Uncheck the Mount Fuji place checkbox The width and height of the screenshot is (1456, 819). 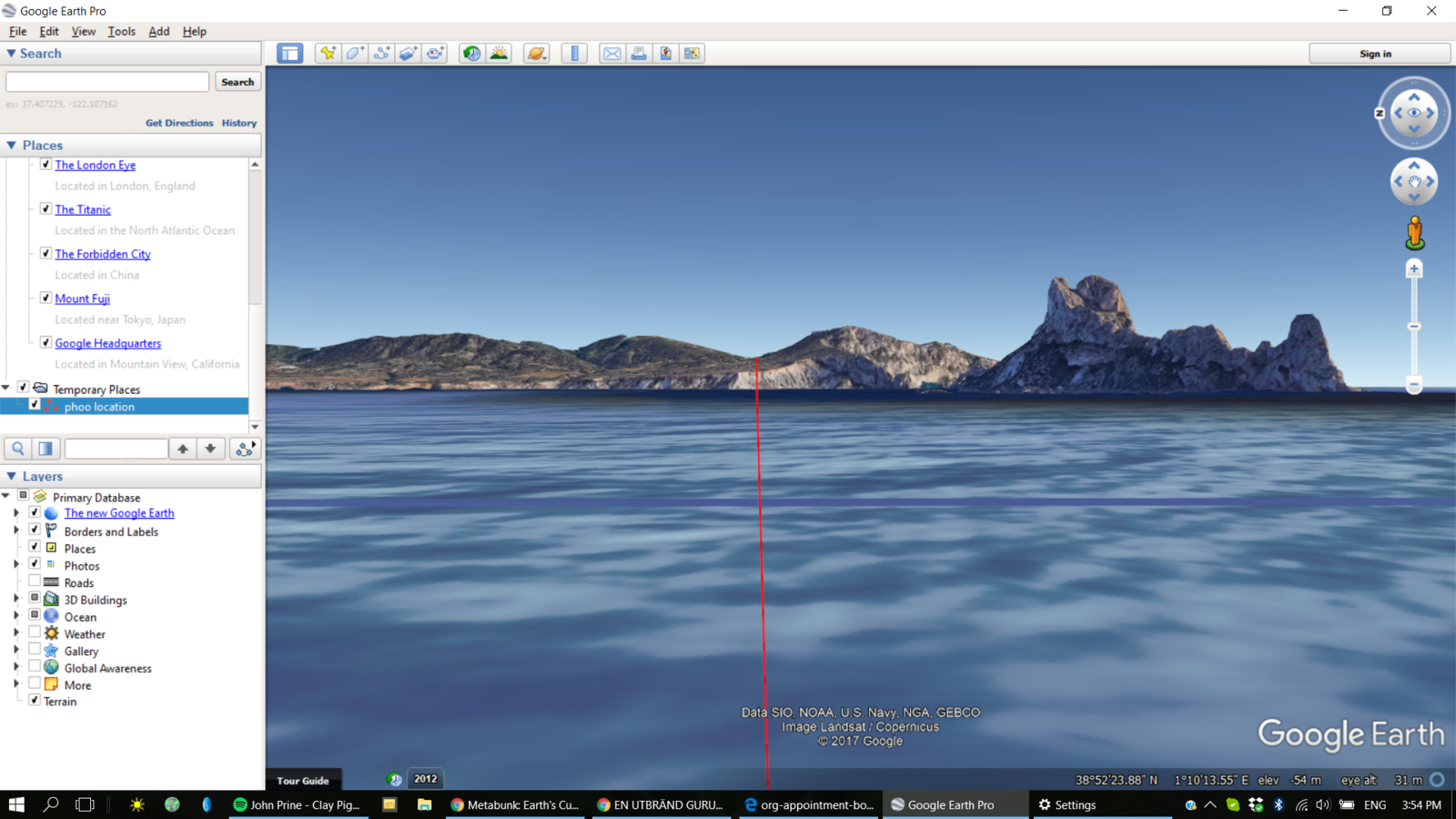click(45, 298)
